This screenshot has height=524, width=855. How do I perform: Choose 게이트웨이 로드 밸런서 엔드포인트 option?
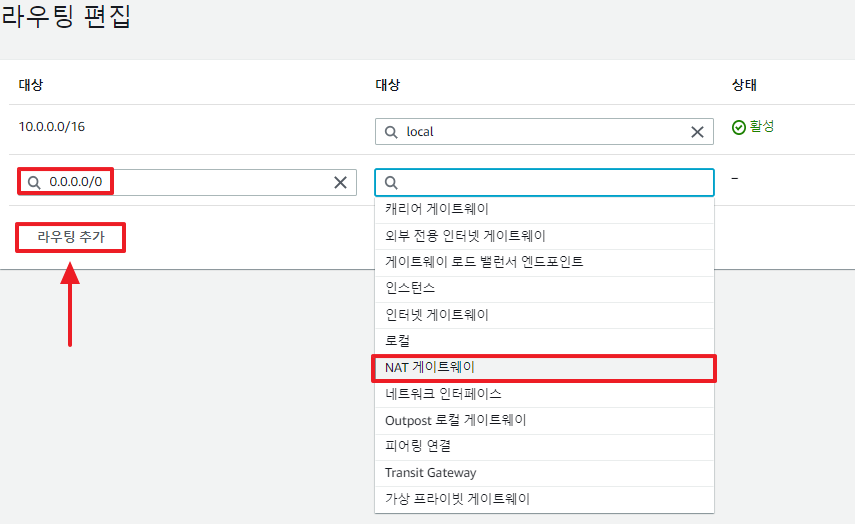pyautogui.click(x=544, y=262)
